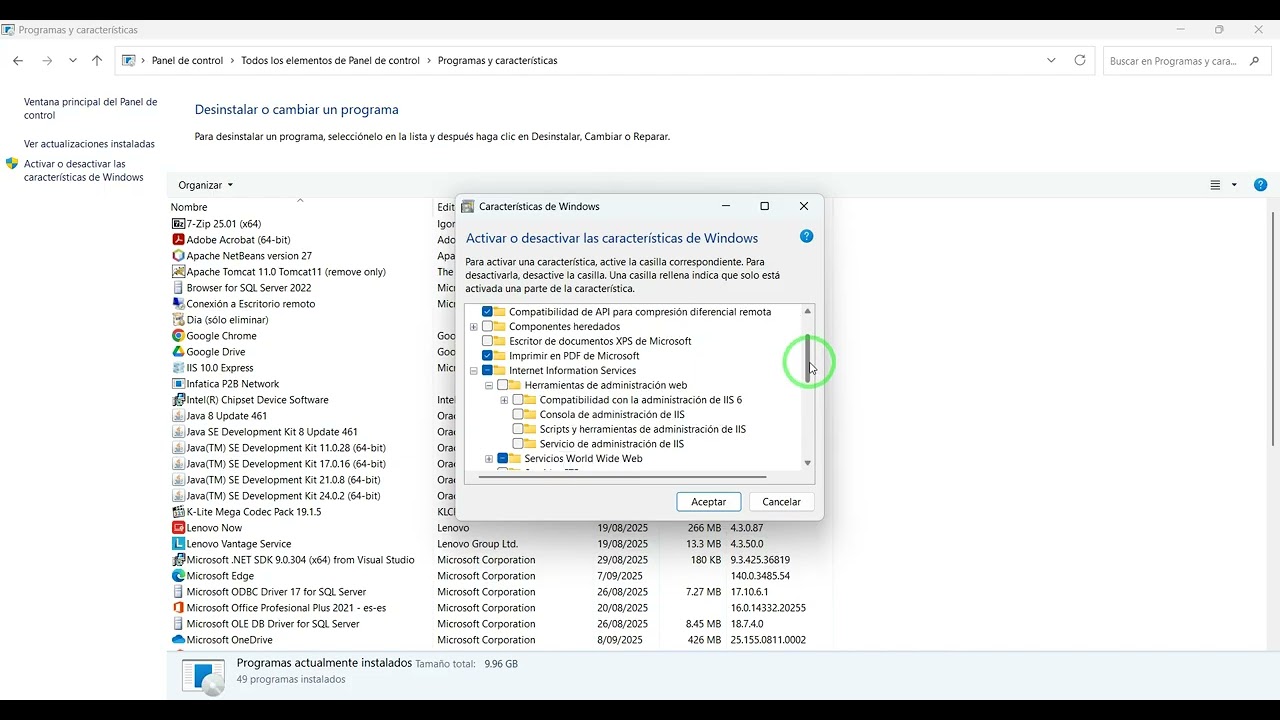Click the Google Drive program icon

pyautogui.click(x=179, y=352)
